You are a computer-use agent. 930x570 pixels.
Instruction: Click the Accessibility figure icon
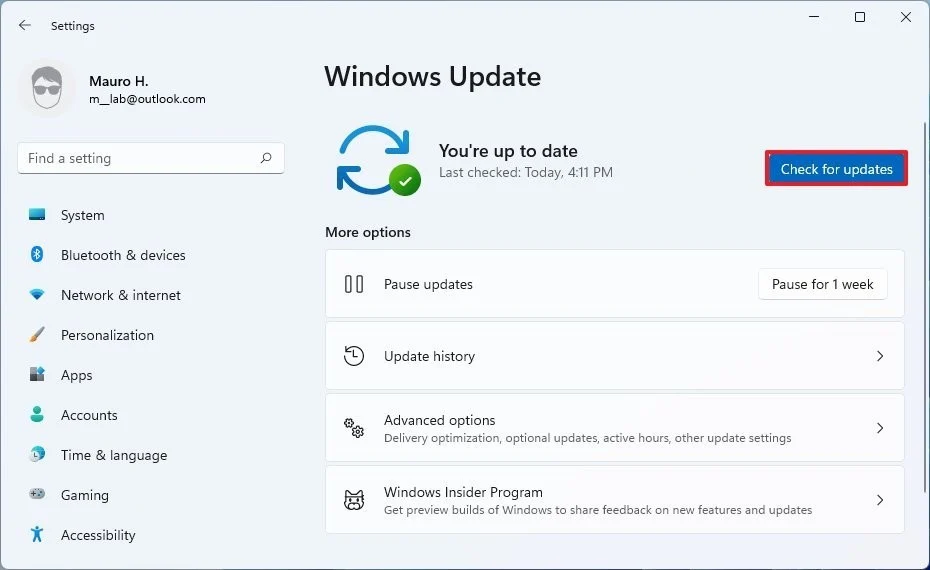[x=37, y=534]
